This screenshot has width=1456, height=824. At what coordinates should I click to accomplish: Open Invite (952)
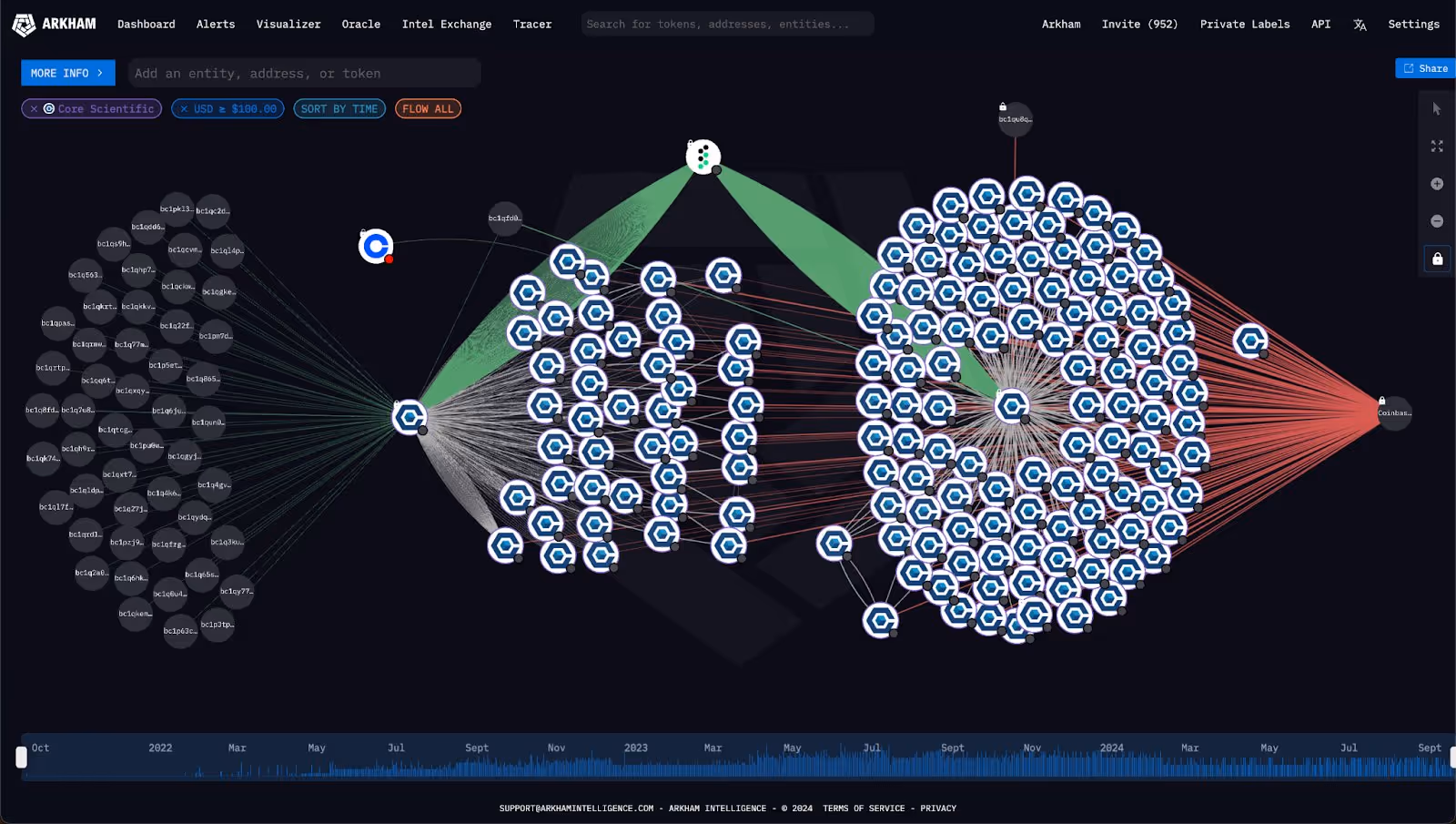point(1139,25)
